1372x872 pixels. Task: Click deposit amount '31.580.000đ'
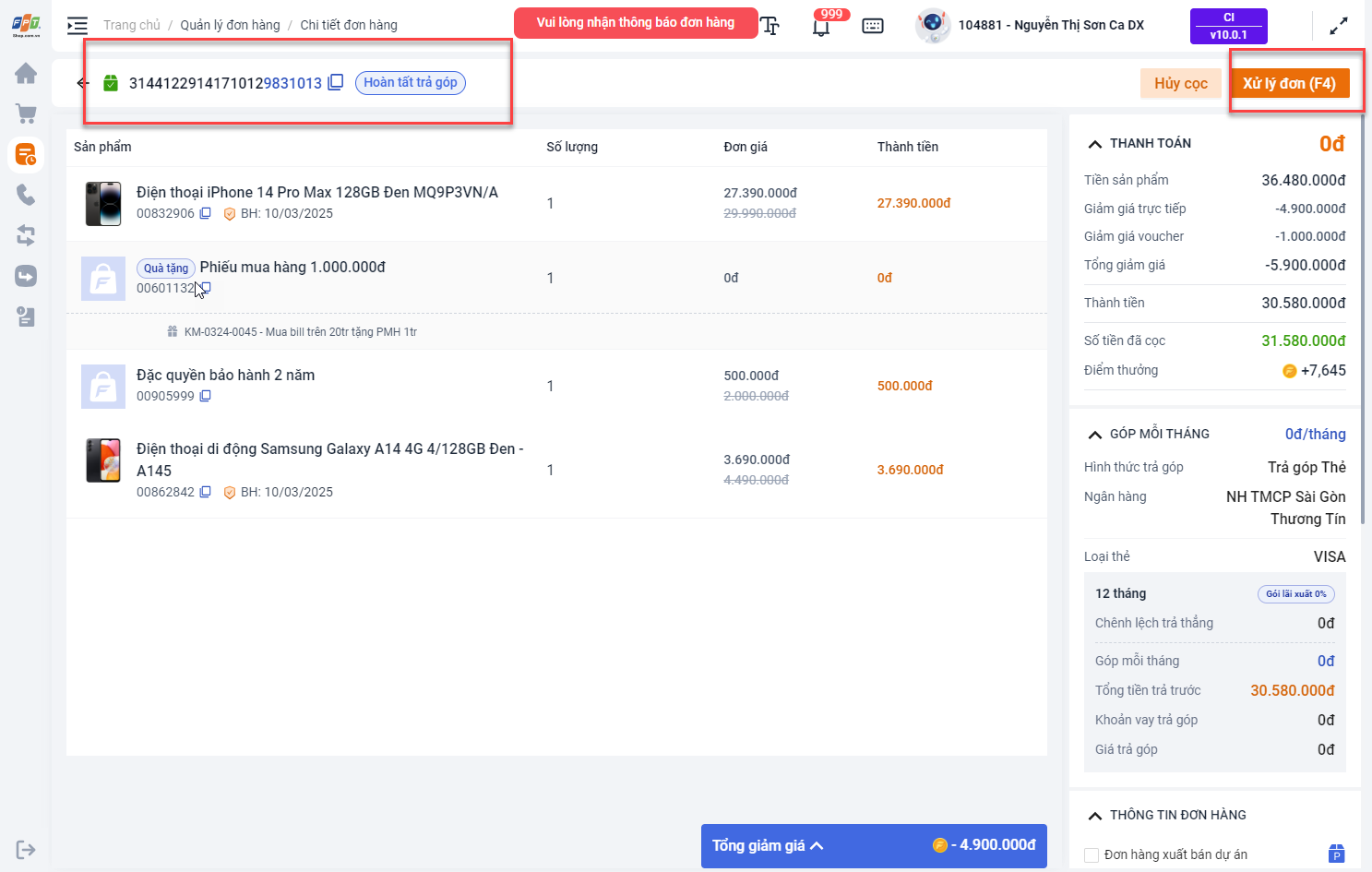point(1304,340)
